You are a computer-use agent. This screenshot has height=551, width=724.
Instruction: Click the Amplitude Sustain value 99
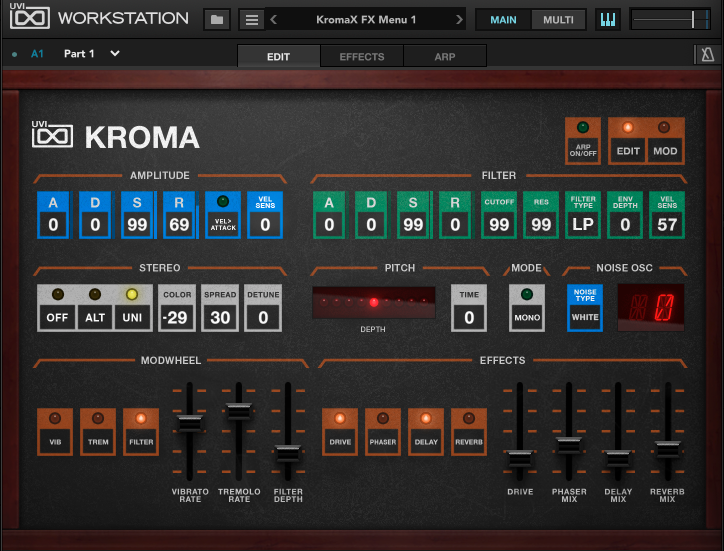point(137,224)
